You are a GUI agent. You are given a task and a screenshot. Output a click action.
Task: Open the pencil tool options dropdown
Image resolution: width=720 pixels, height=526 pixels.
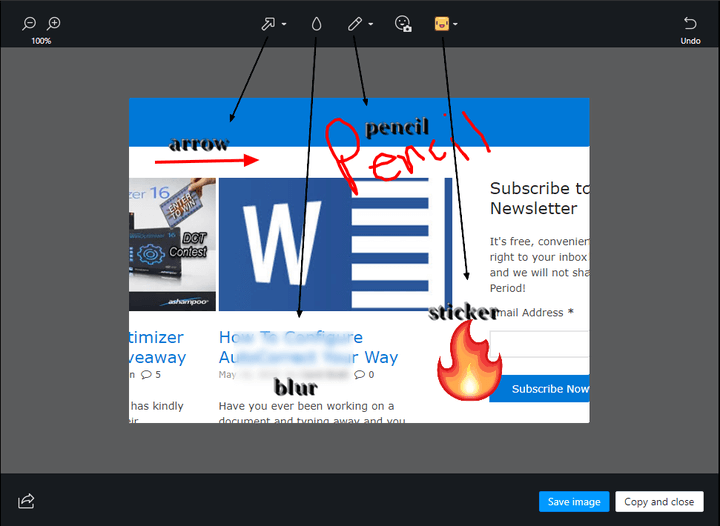coord(371,24)
